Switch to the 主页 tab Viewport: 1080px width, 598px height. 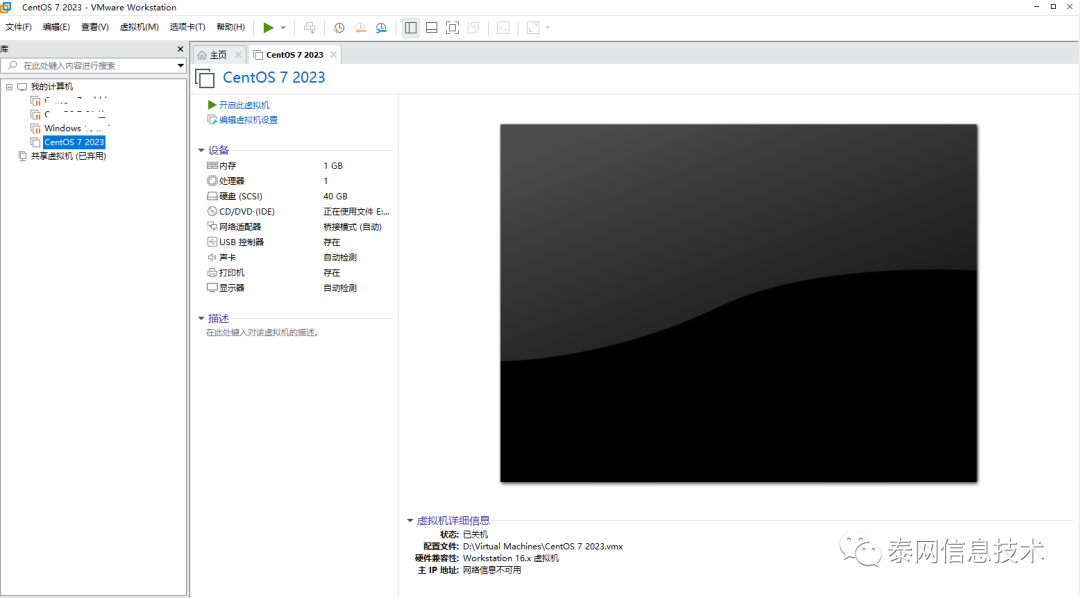click(x=218, y=54)
